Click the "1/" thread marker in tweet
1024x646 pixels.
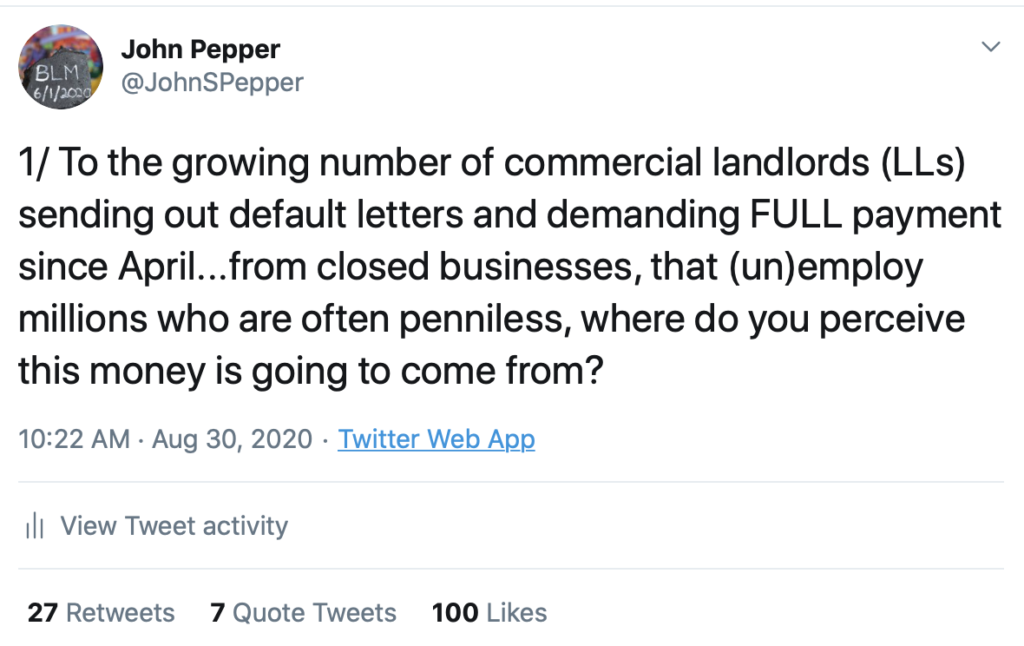[x=33, y=162]
